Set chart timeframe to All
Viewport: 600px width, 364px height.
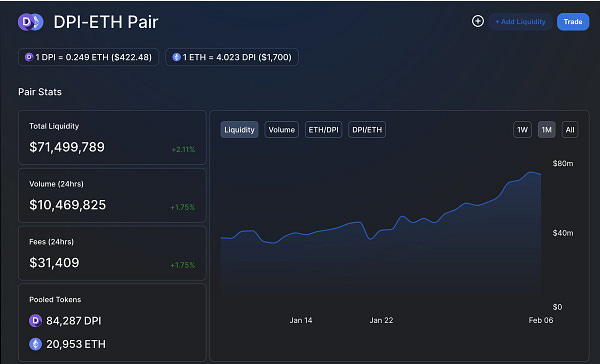point(570,130)
